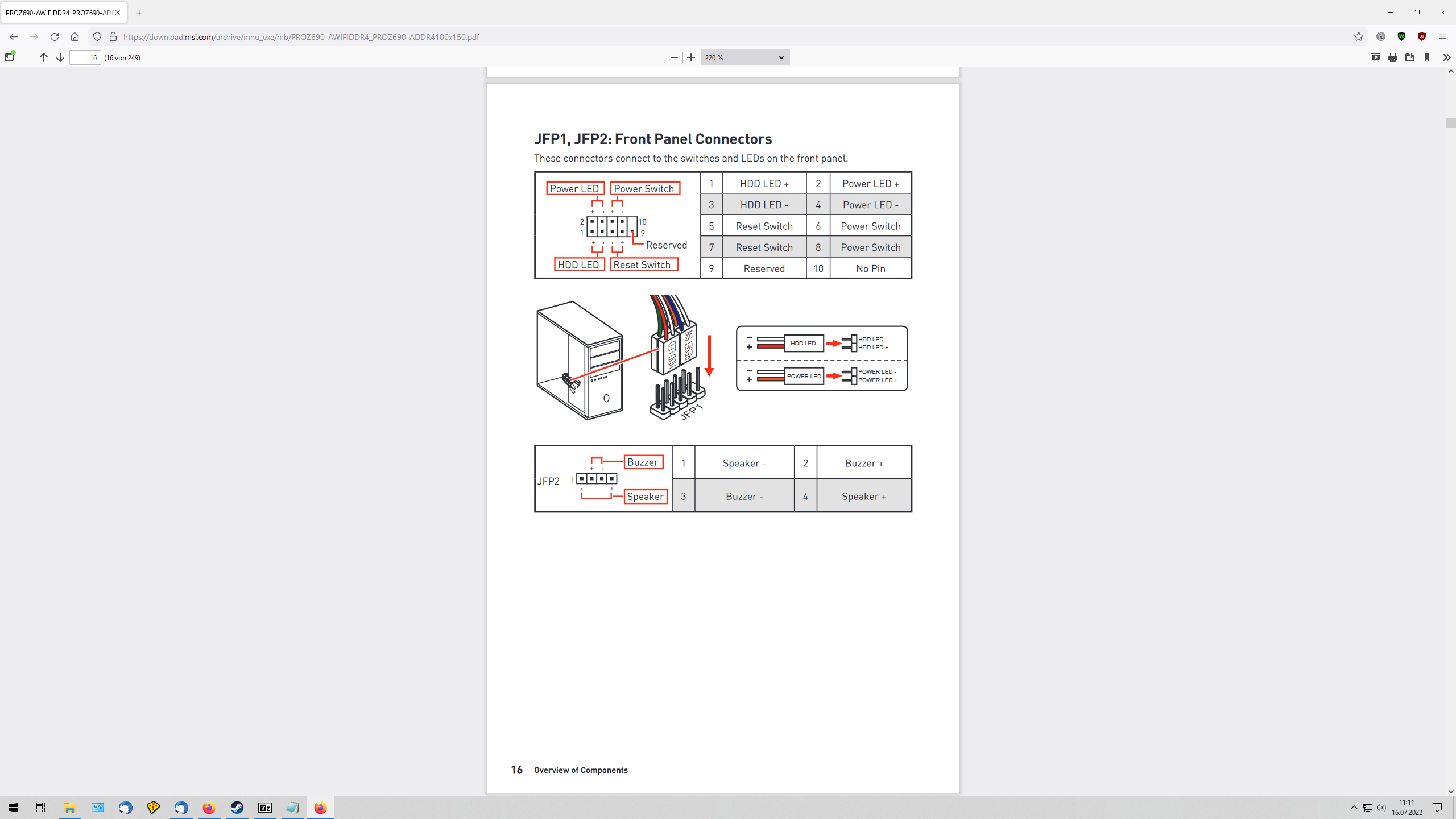
Task: Expand additional PDF tools with double-arrow chevron
Action: click(1447, 57)
